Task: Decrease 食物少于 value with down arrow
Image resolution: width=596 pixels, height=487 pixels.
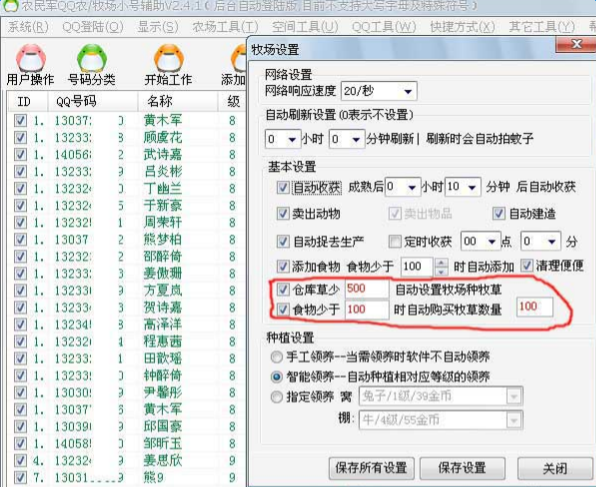Action: point(441,271)
